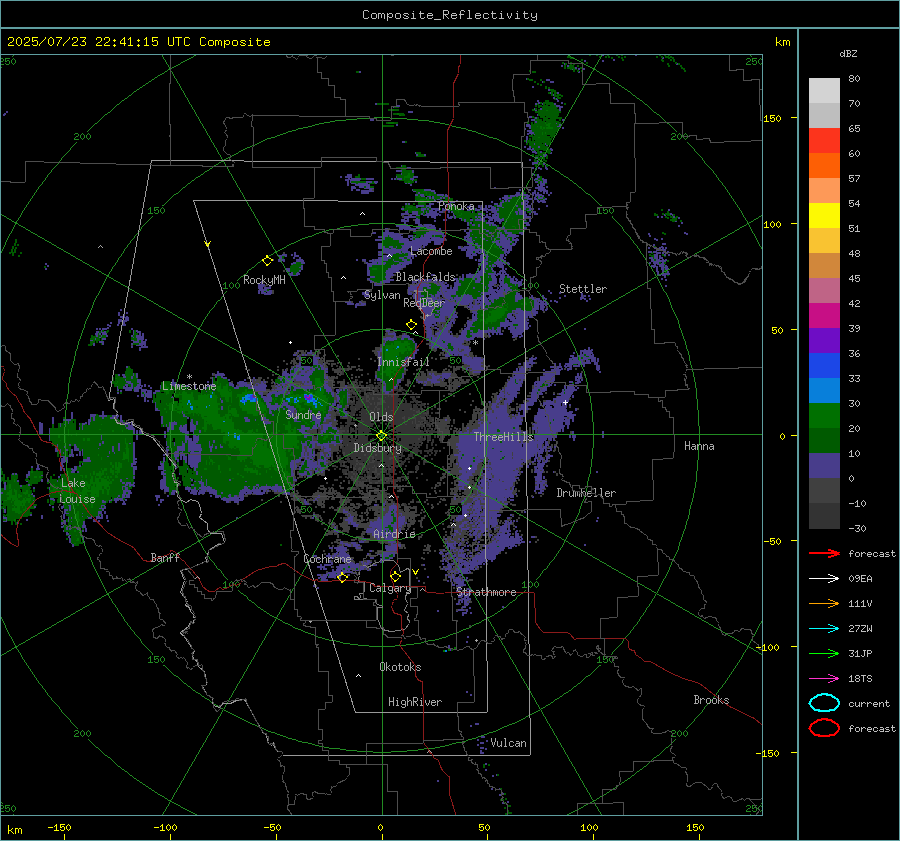
Task: Click the Airdrie town label
Action: click(x=394, y=534)
